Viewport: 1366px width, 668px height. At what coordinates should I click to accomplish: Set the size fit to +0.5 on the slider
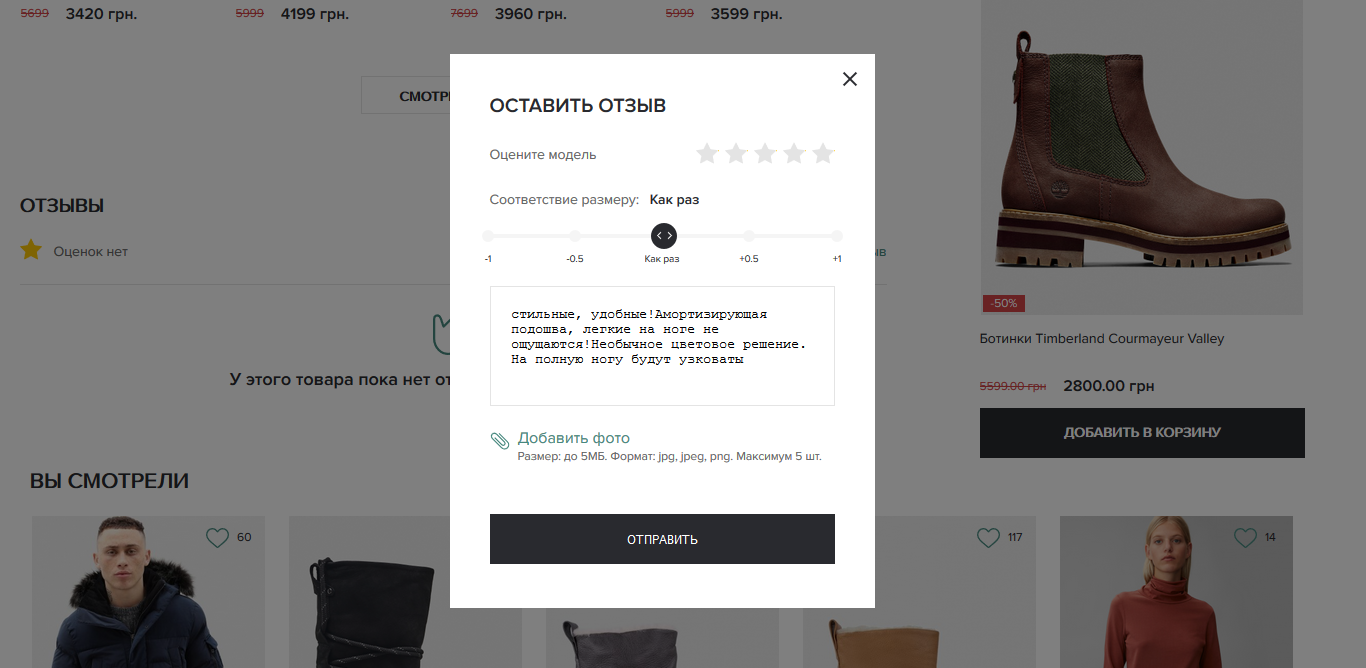[749, 236]
